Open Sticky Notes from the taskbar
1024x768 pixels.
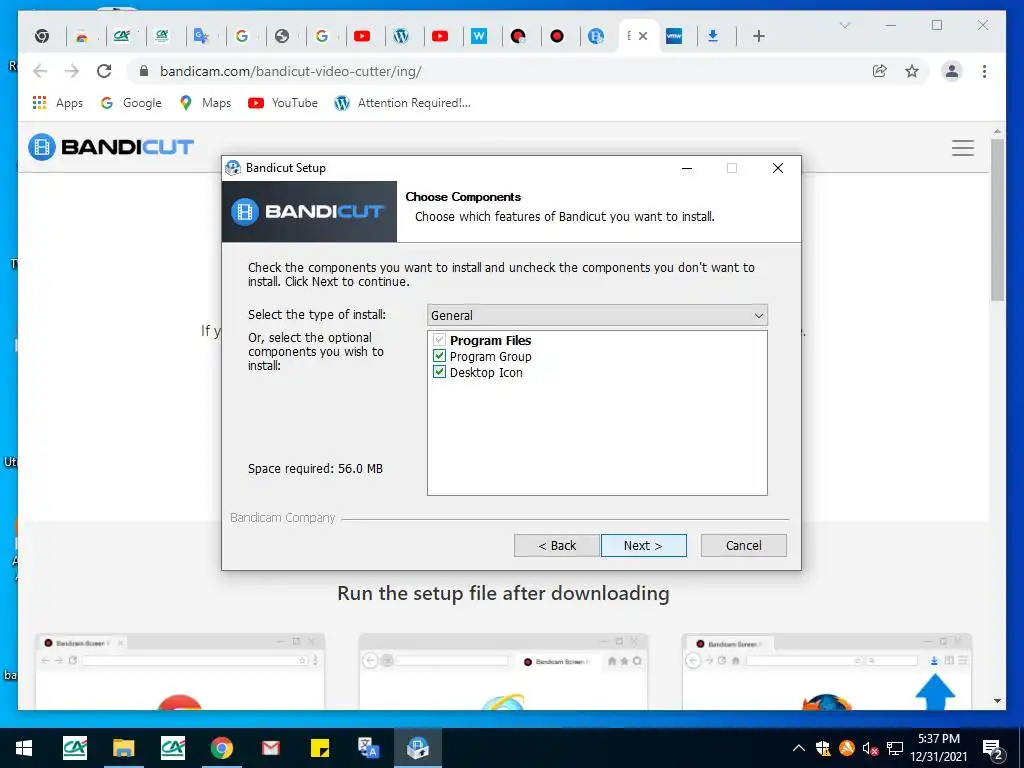click(319, 748)
